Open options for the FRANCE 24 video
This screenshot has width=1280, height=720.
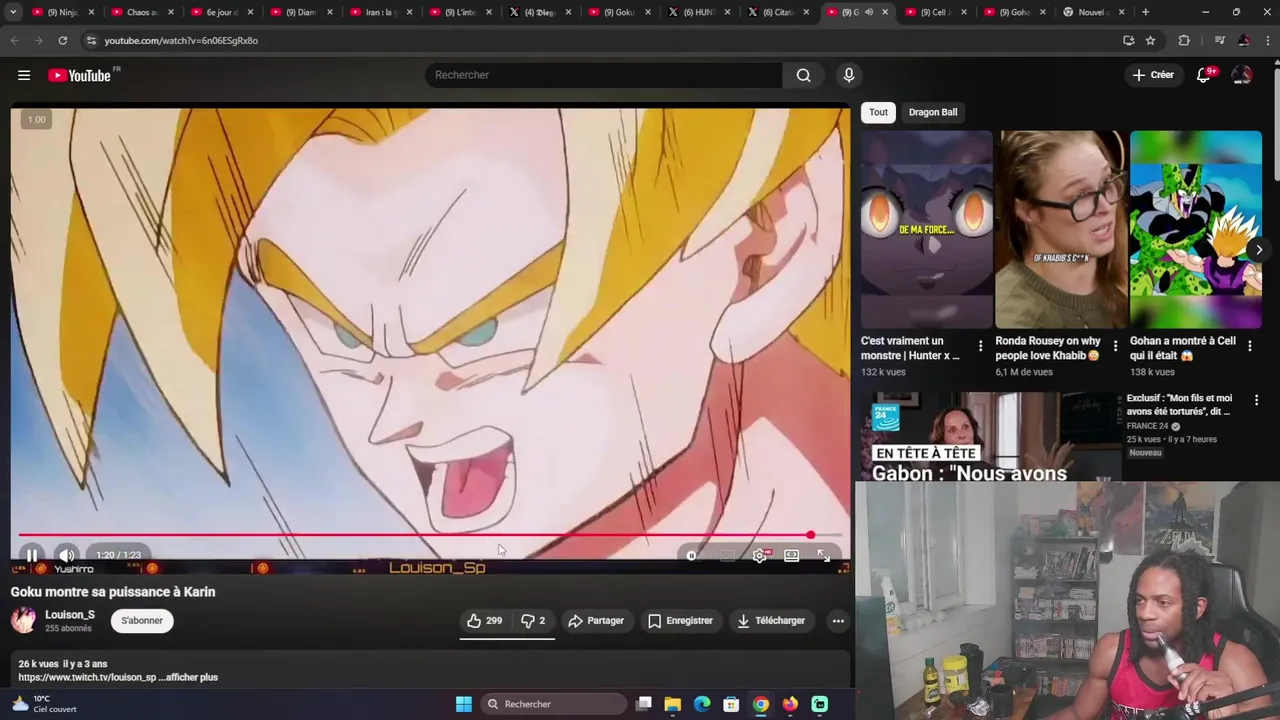pyautogui.click(x=1256, y=400)
